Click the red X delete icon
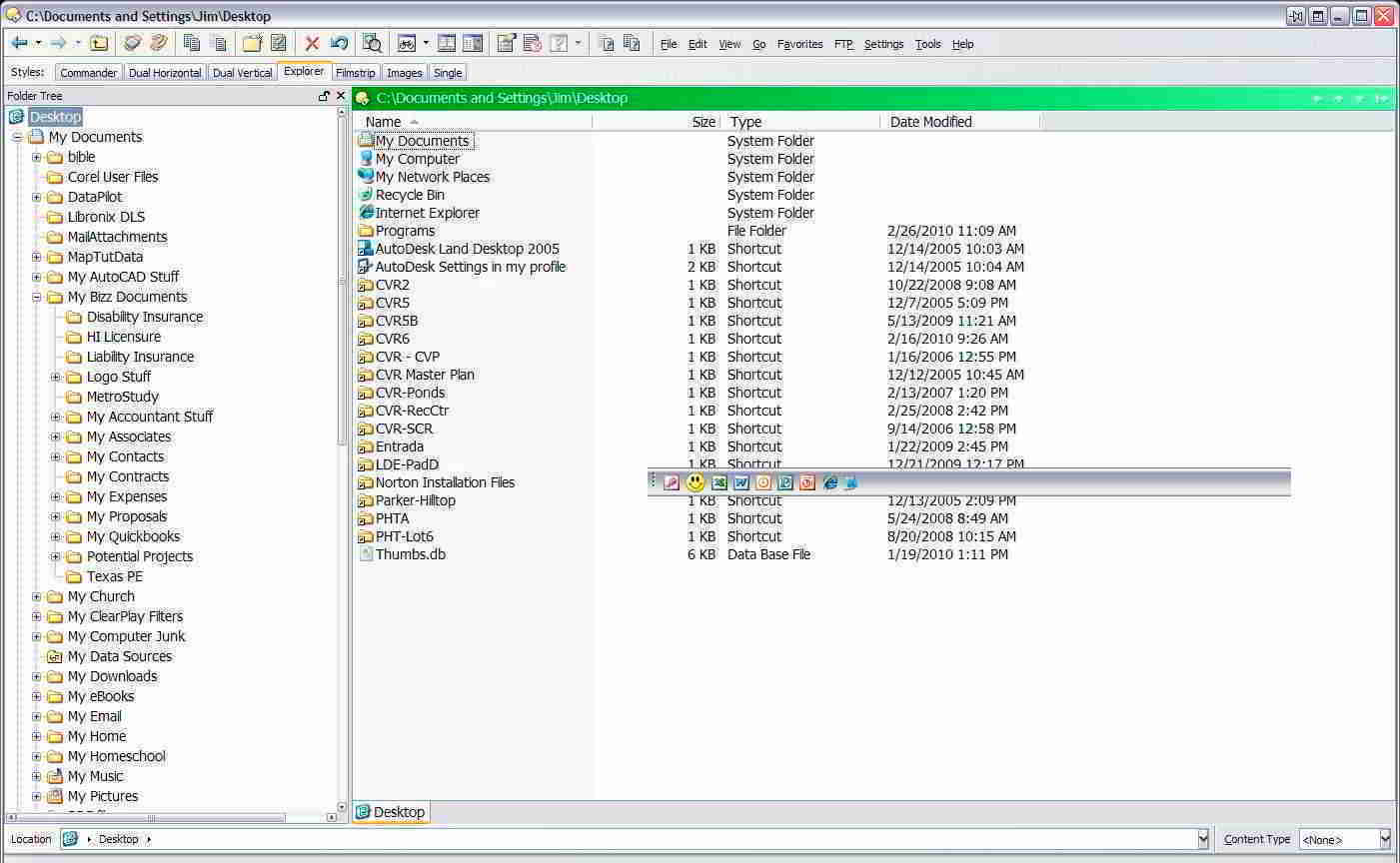 tap(312, 43)
